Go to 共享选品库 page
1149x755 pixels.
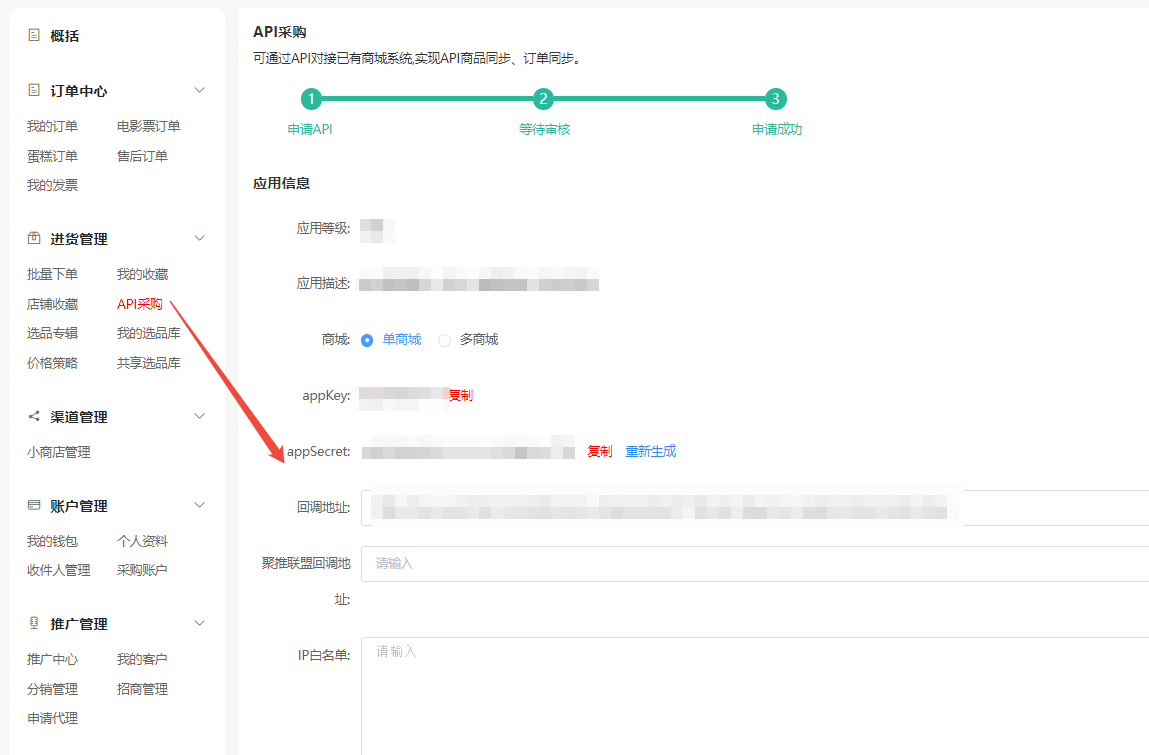coord(149,364)
